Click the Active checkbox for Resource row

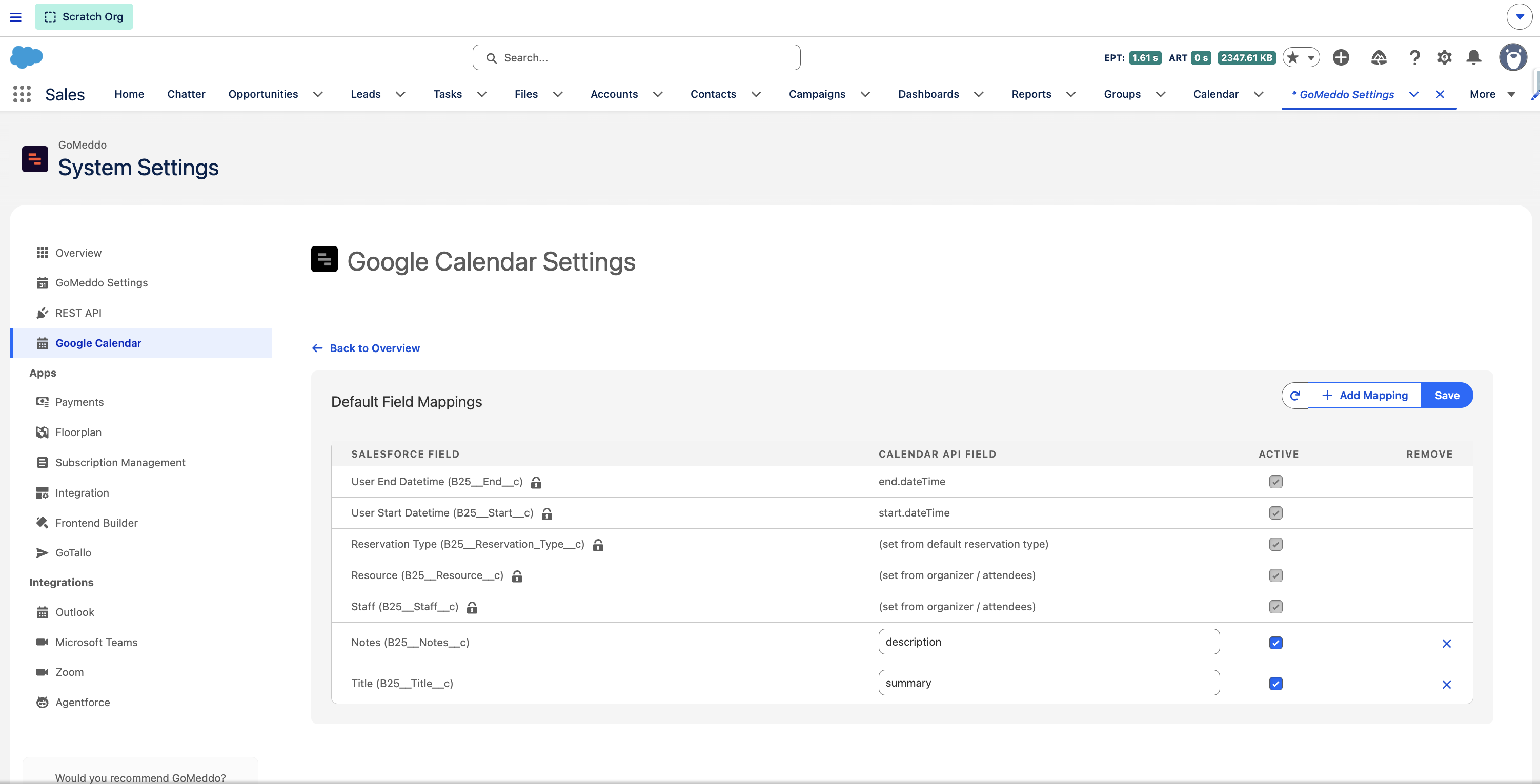tap(1276, 575)
